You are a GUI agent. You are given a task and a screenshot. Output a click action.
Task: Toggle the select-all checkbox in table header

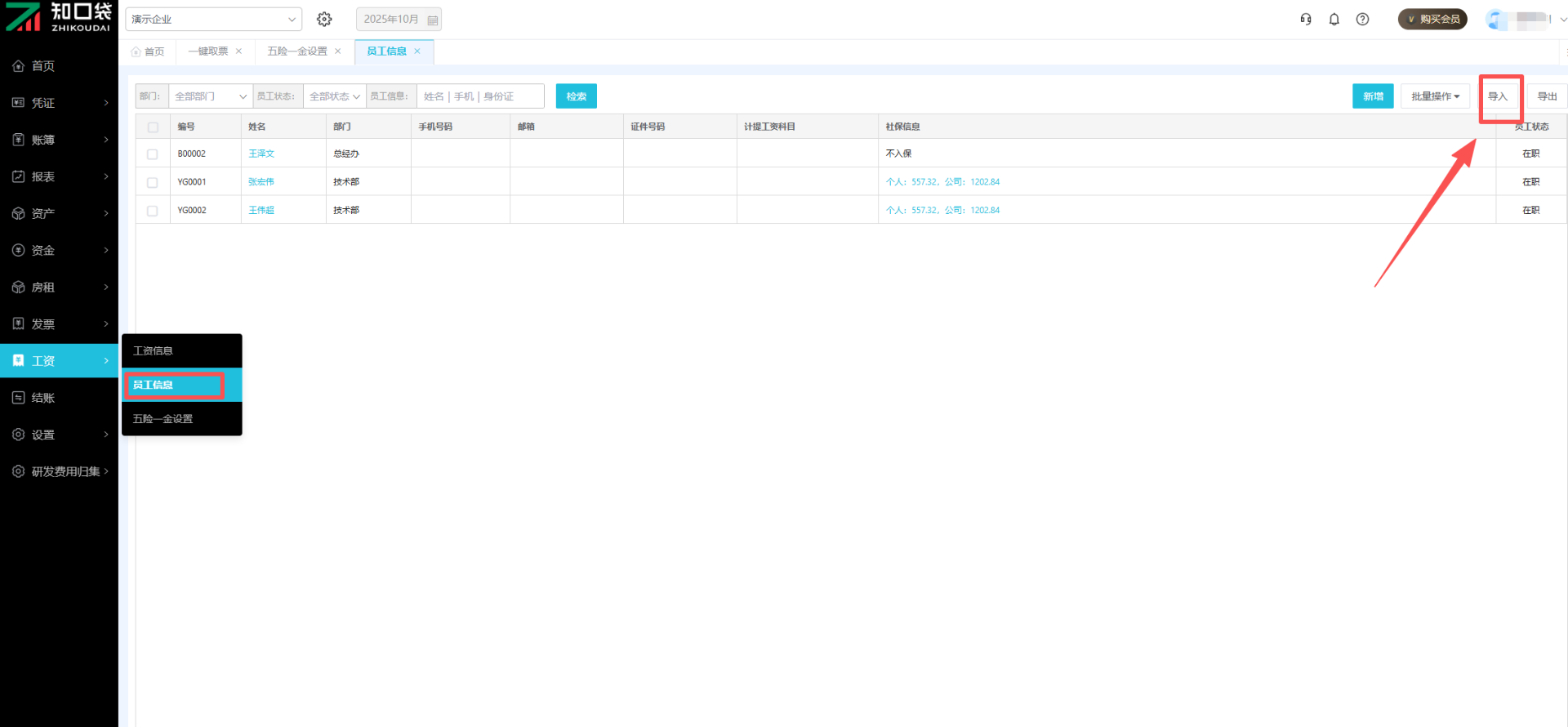pos(153,127)
